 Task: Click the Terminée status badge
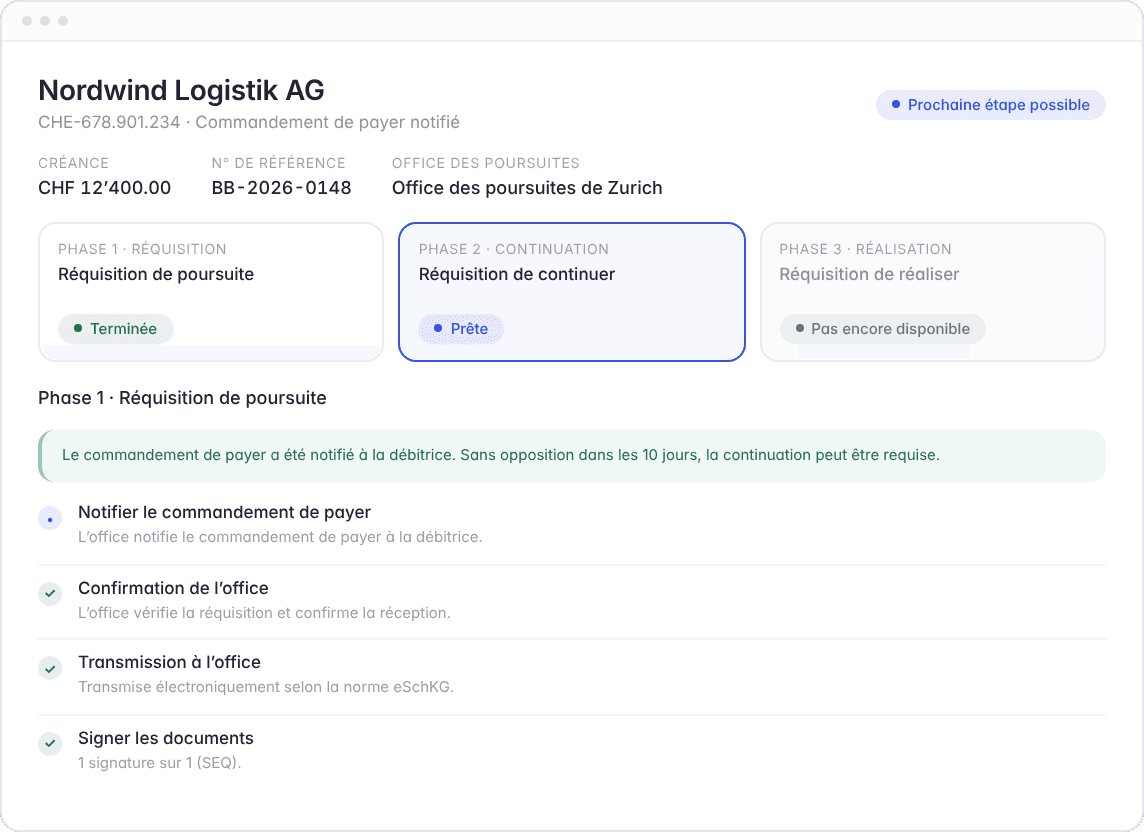(x=116, y=328)
